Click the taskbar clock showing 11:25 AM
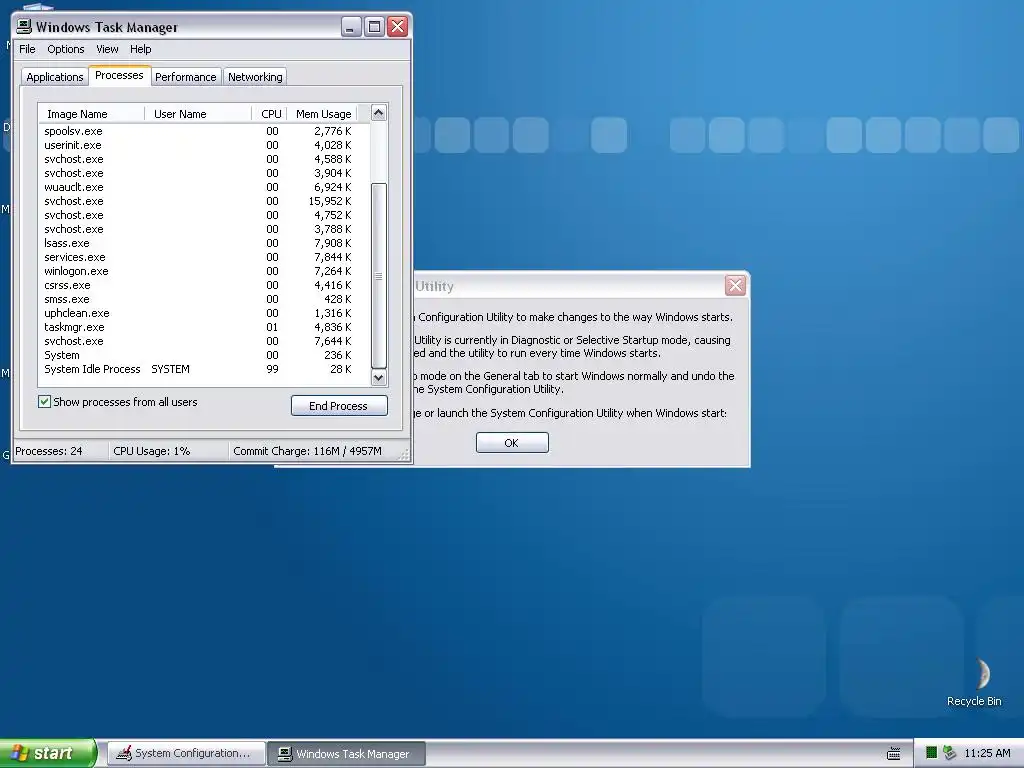The width and height of the screenshot is (1024, 768). coord(987,753)
